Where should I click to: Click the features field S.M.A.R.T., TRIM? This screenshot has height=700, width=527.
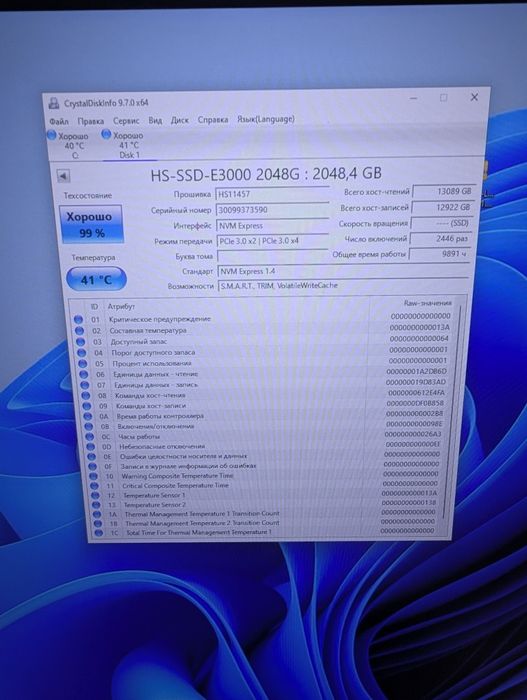pyautogui.click(x=343, y=285)
